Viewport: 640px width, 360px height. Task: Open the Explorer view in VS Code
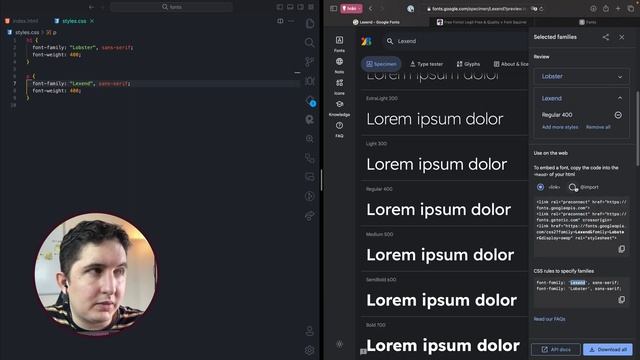coord(310,24)
